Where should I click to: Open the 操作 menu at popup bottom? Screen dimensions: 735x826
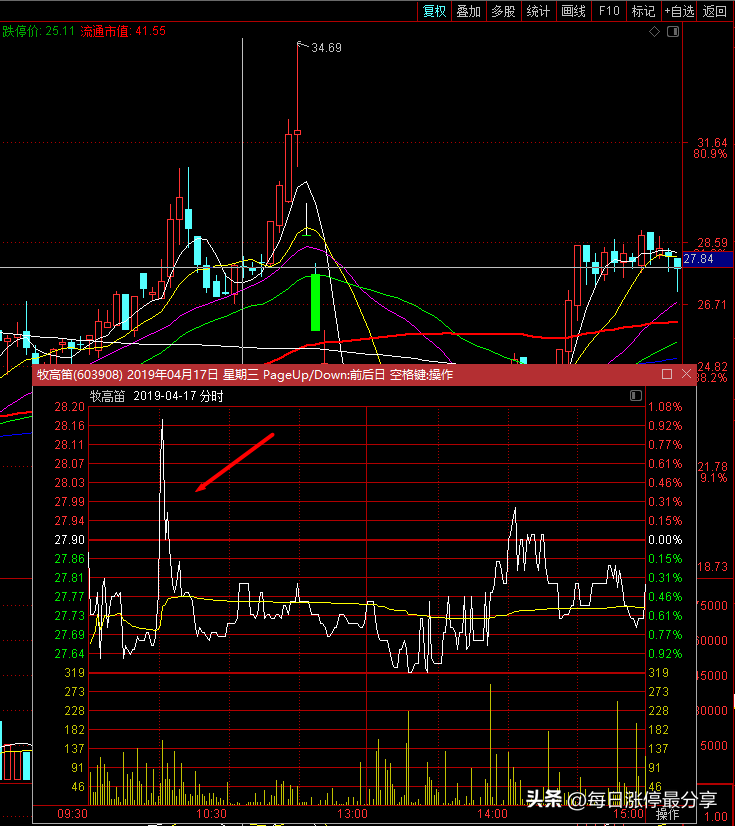[x=668, y=814]
